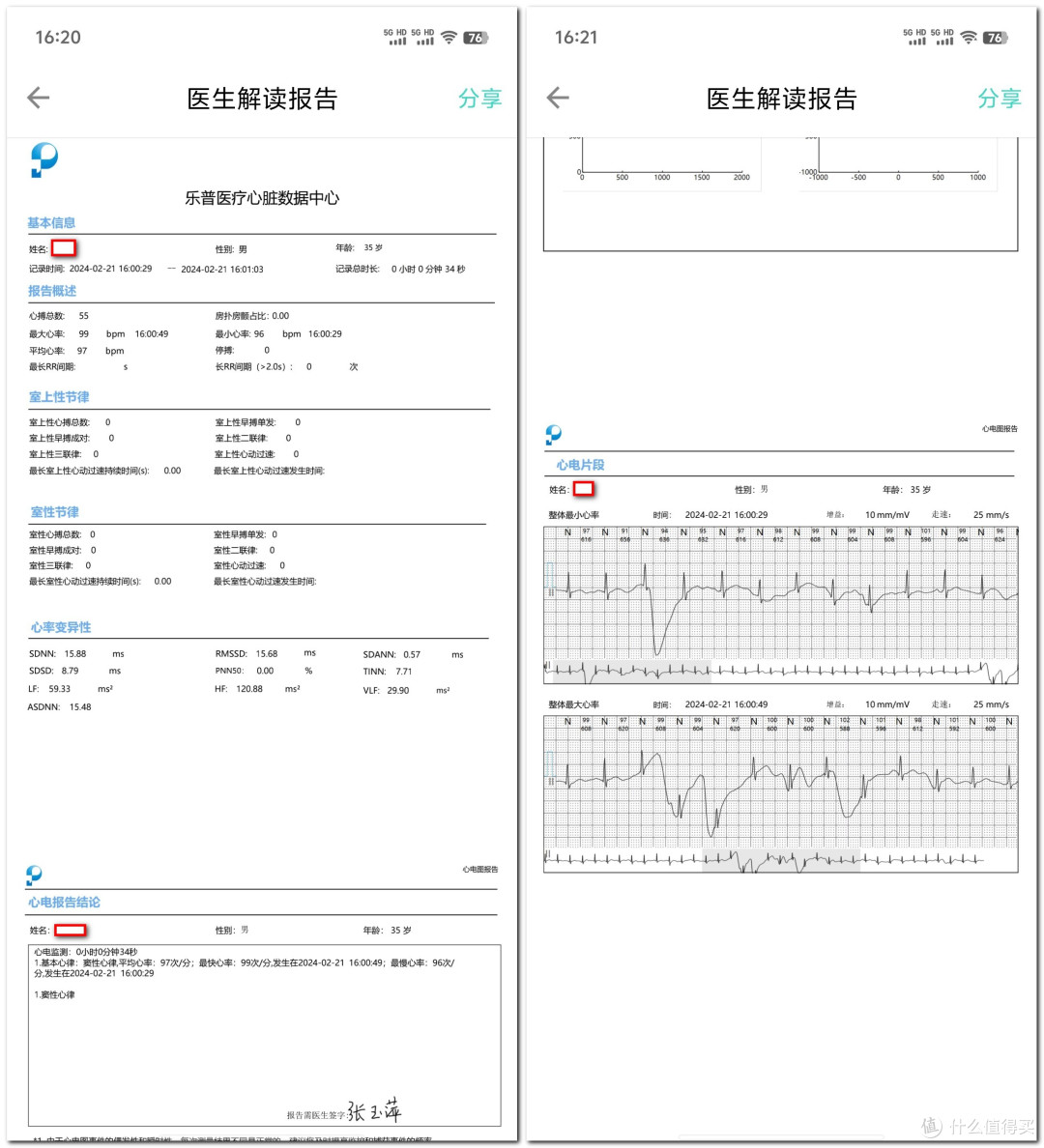
Task: Tap 平均心率 97 bpm row
Action: (x=77, y=351)
